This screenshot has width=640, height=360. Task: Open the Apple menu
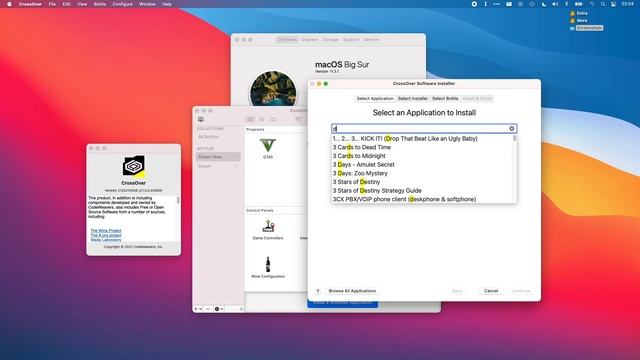coord(9,4)
